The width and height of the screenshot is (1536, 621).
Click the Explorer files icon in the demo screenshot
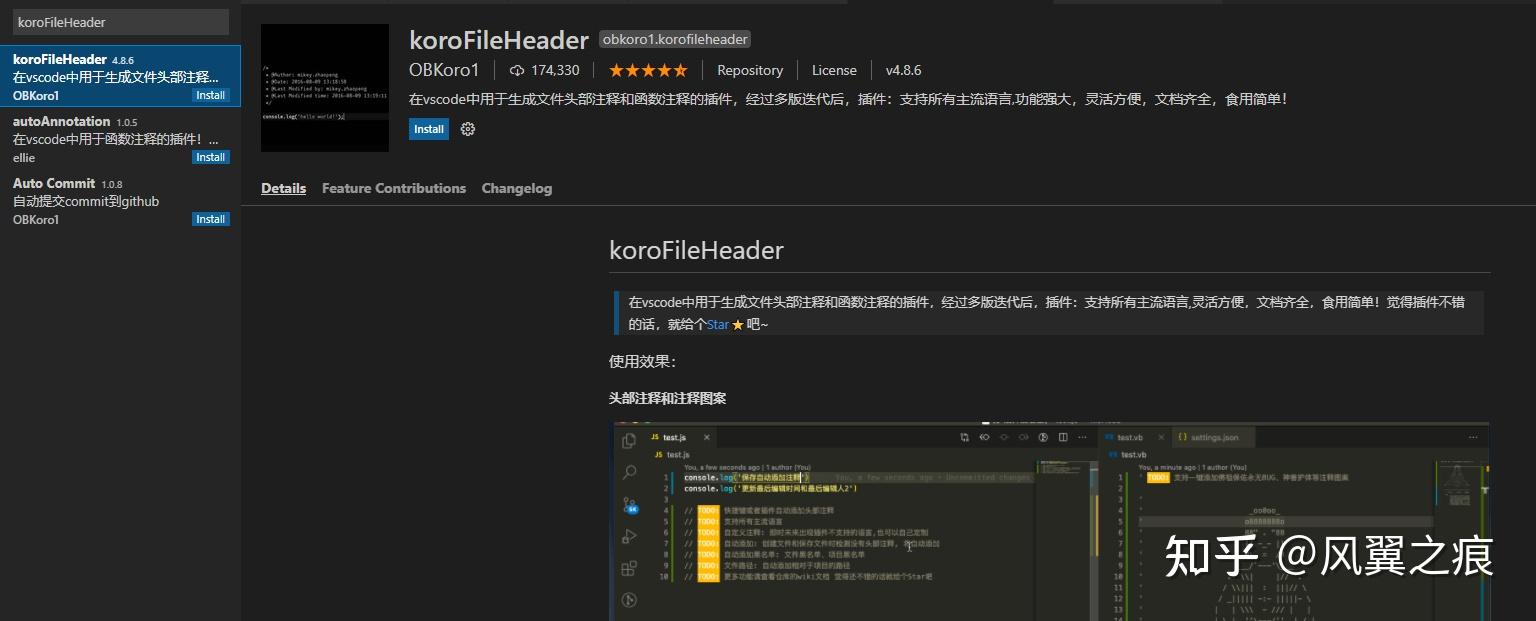pos(629,441)
